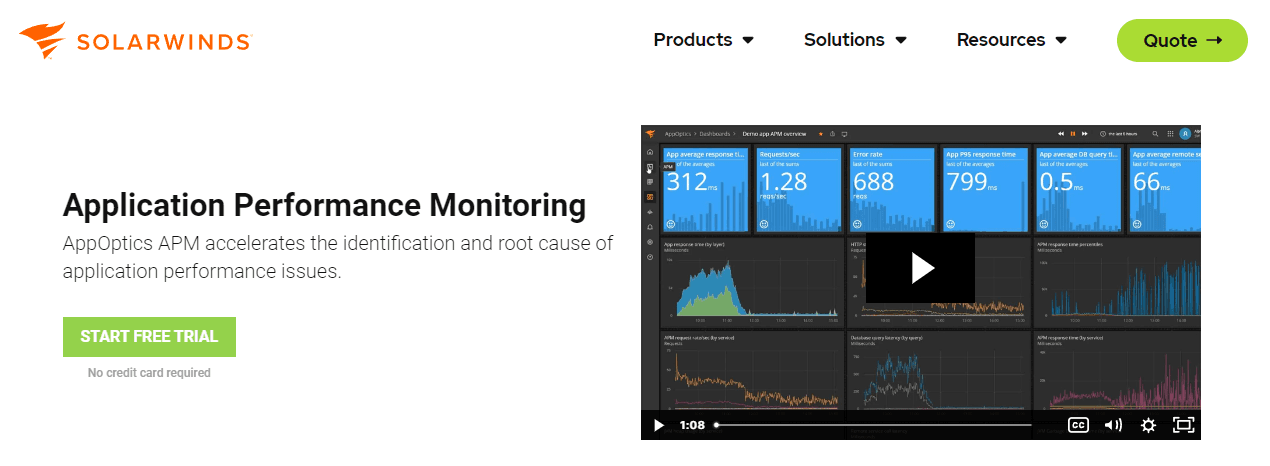Screen dimensions: 1270x466
Task: Open the Products dropdown menu
Action: click(703, 40)
